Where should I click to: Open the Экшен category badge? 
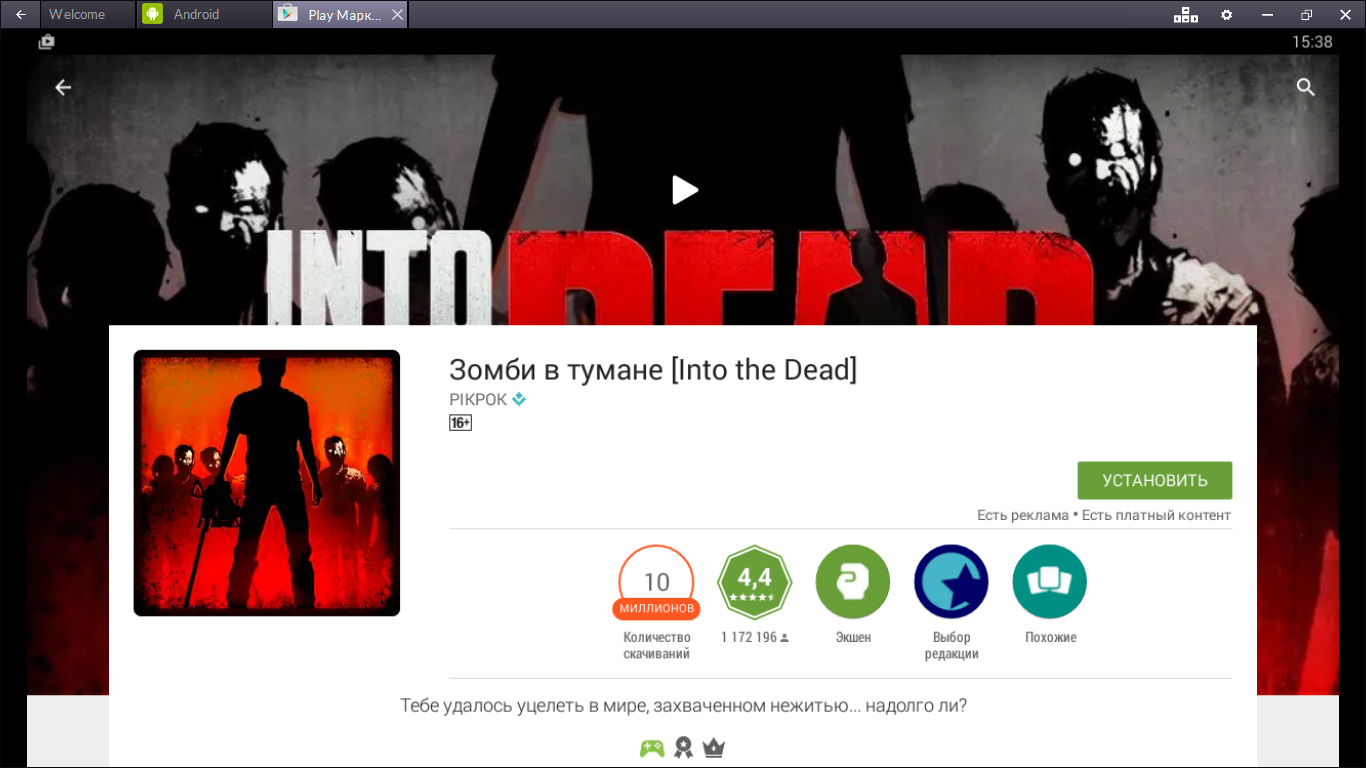click(x=853, y=582)
